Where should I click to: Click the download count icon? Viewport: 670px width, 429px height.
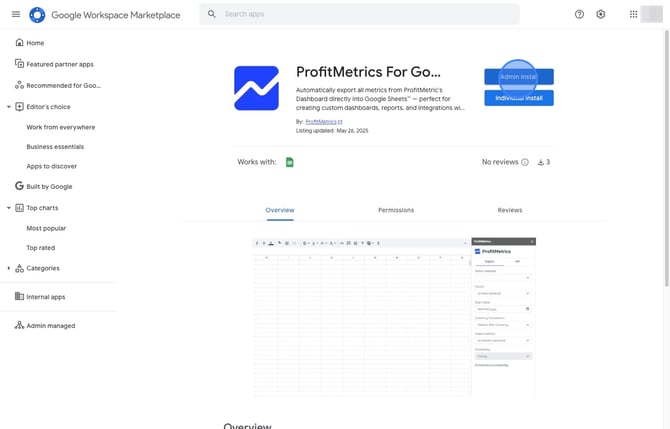coord(541,162)
